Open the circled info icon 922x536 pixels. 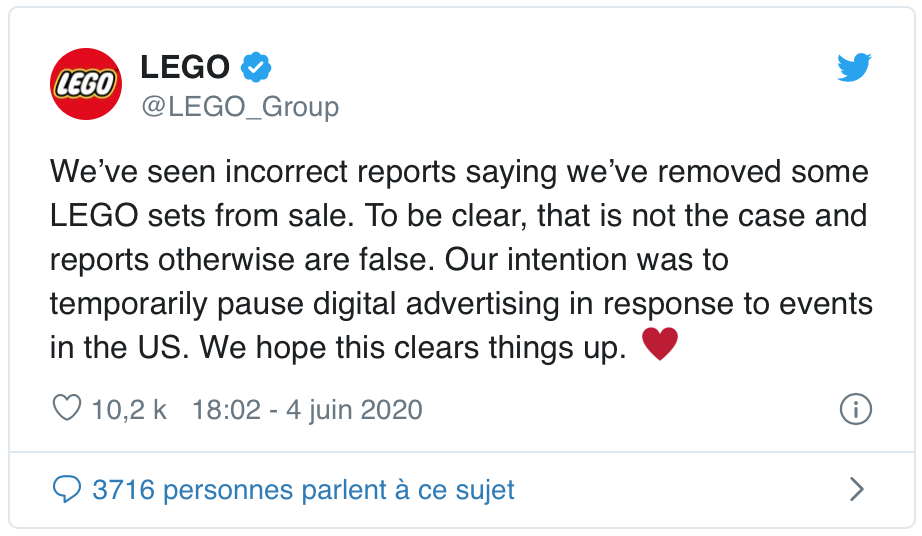[x=856, y=409]
